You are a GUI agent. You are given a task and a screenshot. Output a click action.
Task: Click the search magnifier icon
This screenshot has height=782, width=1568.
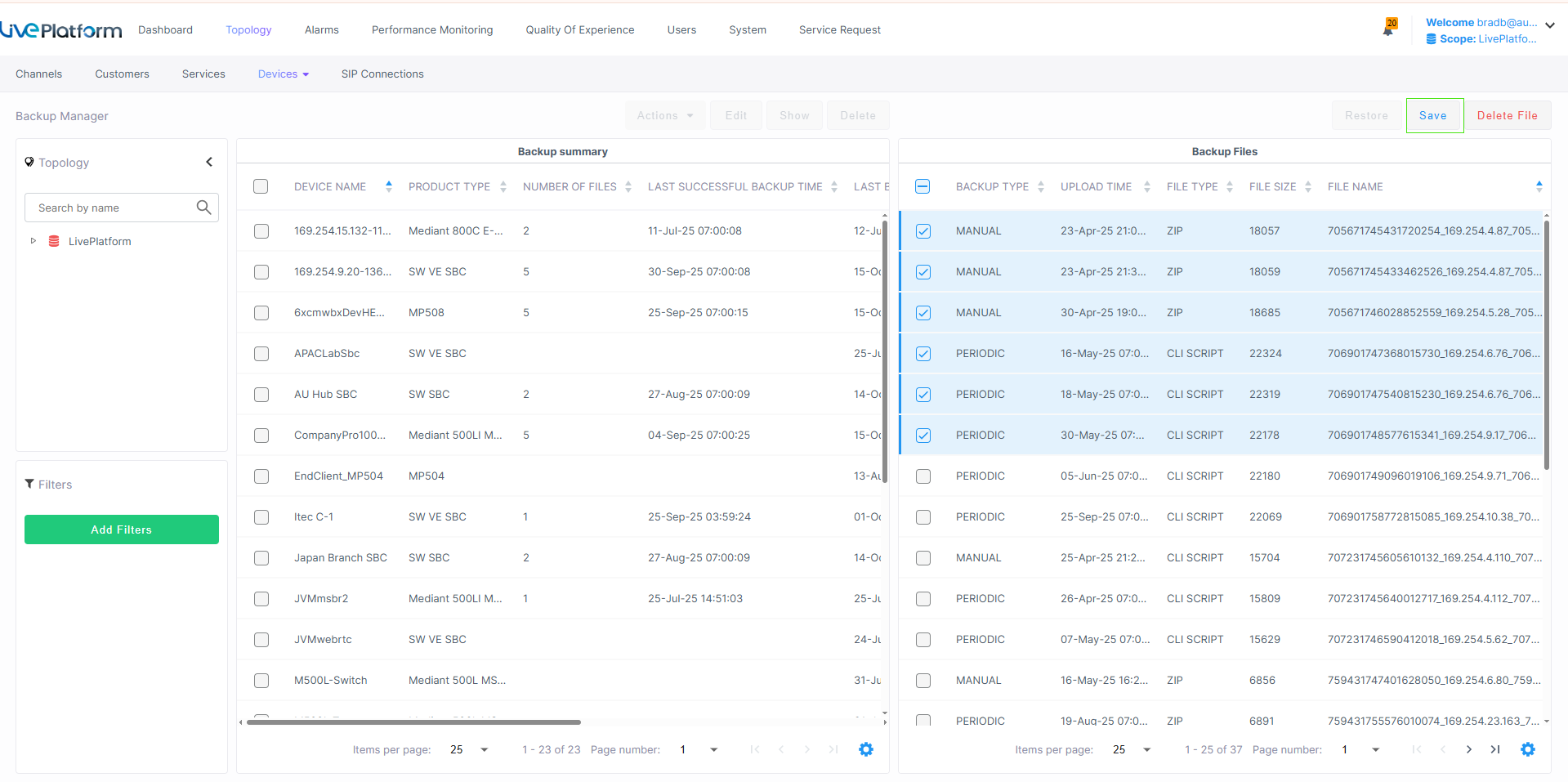[x=203, y=208]
